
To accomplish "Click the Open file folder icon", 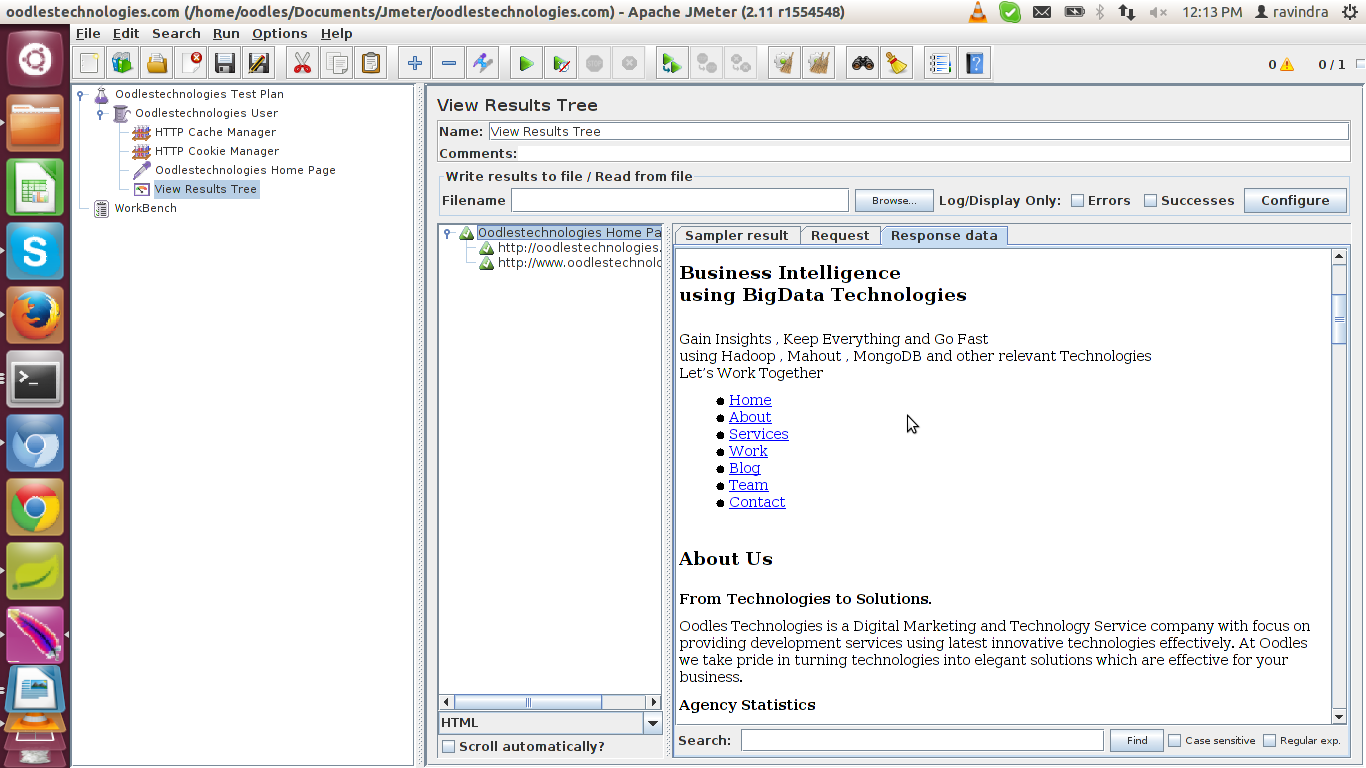I will 157,64.
